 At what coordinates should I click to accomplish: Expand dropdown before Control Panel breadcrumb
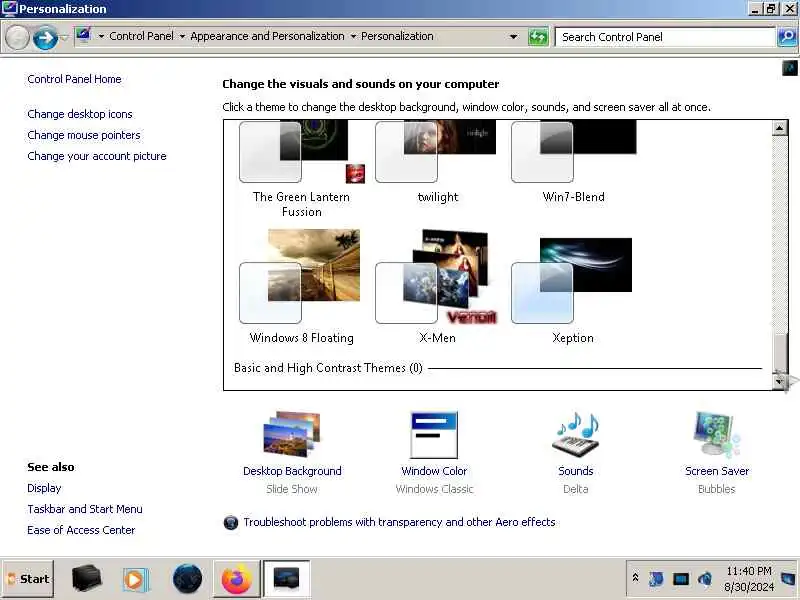101,37
